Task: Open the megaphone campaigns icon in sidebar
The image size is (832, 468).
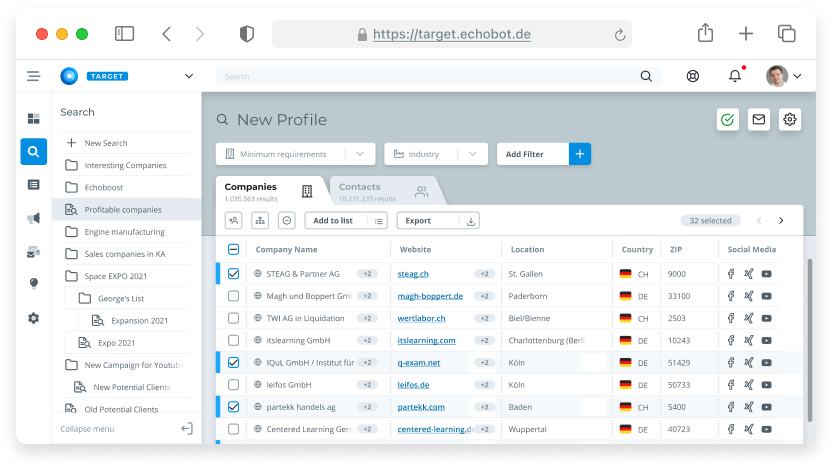Action: pyautogui.click(x=33, y=218)
